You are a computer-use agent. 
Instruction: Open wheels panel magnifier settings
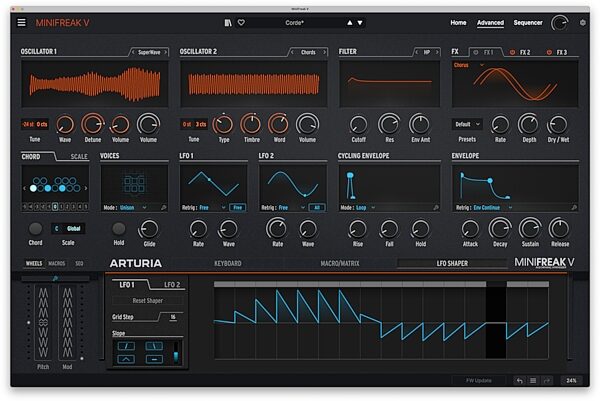pyautogui.click(x=55, y=279)
